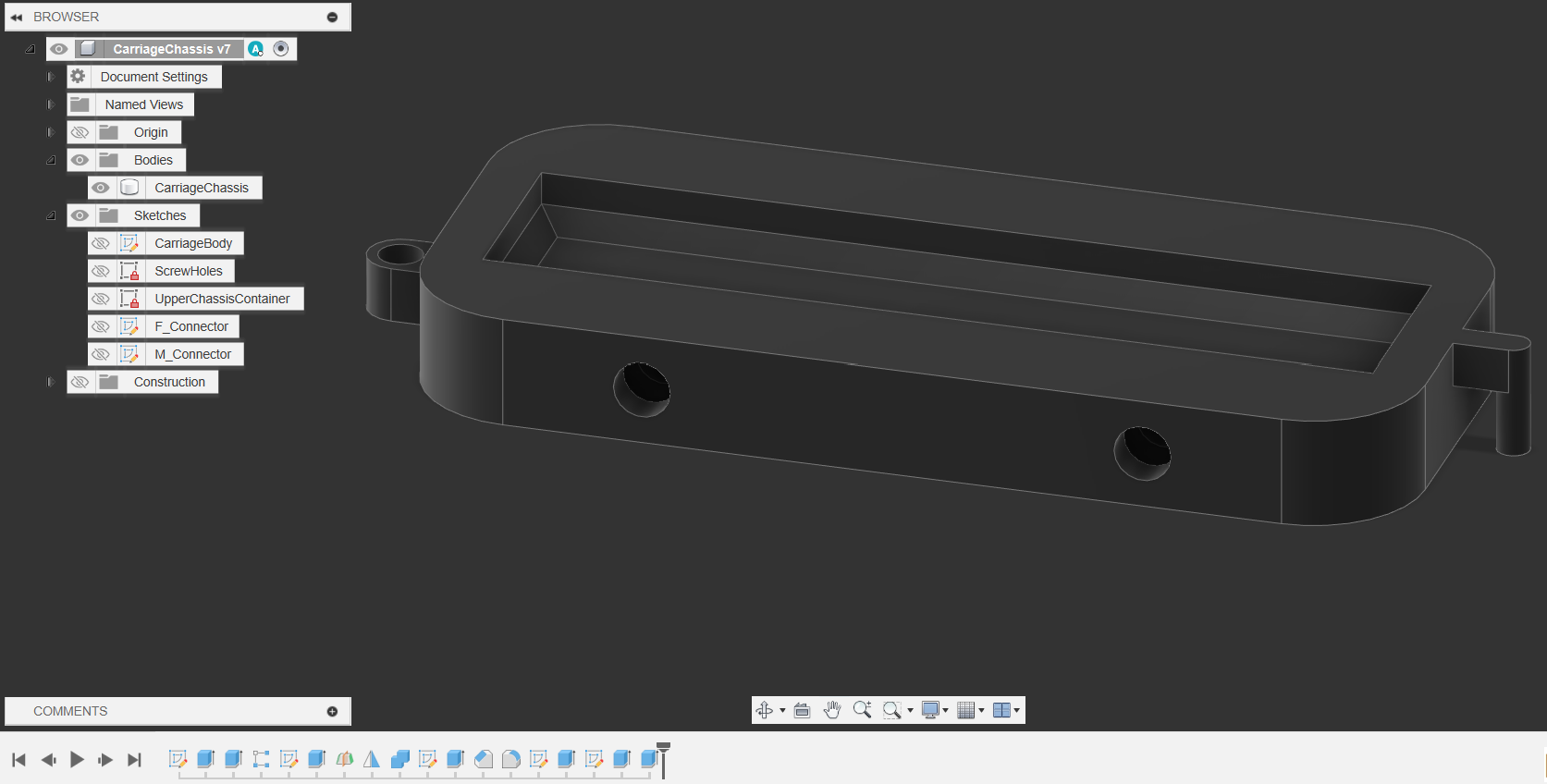Select the Chamfer feature in timeline

point(483,759)
